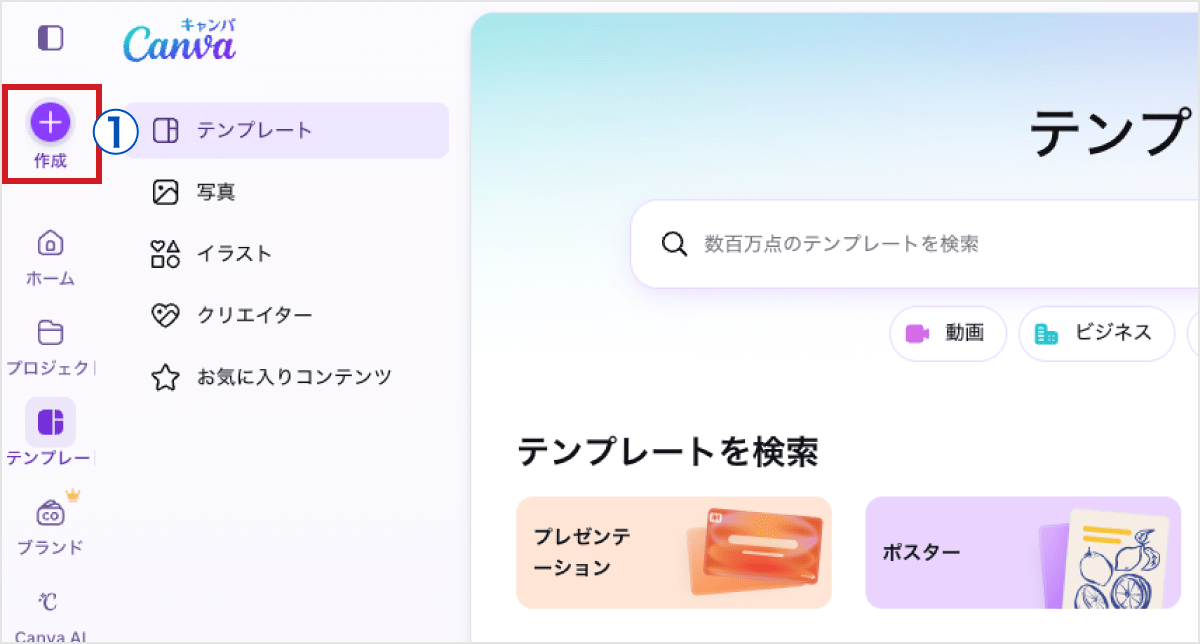Toggle the sidebar collapse control at top left
Viewport: 1200px width, 644px height.
point(50,37)
